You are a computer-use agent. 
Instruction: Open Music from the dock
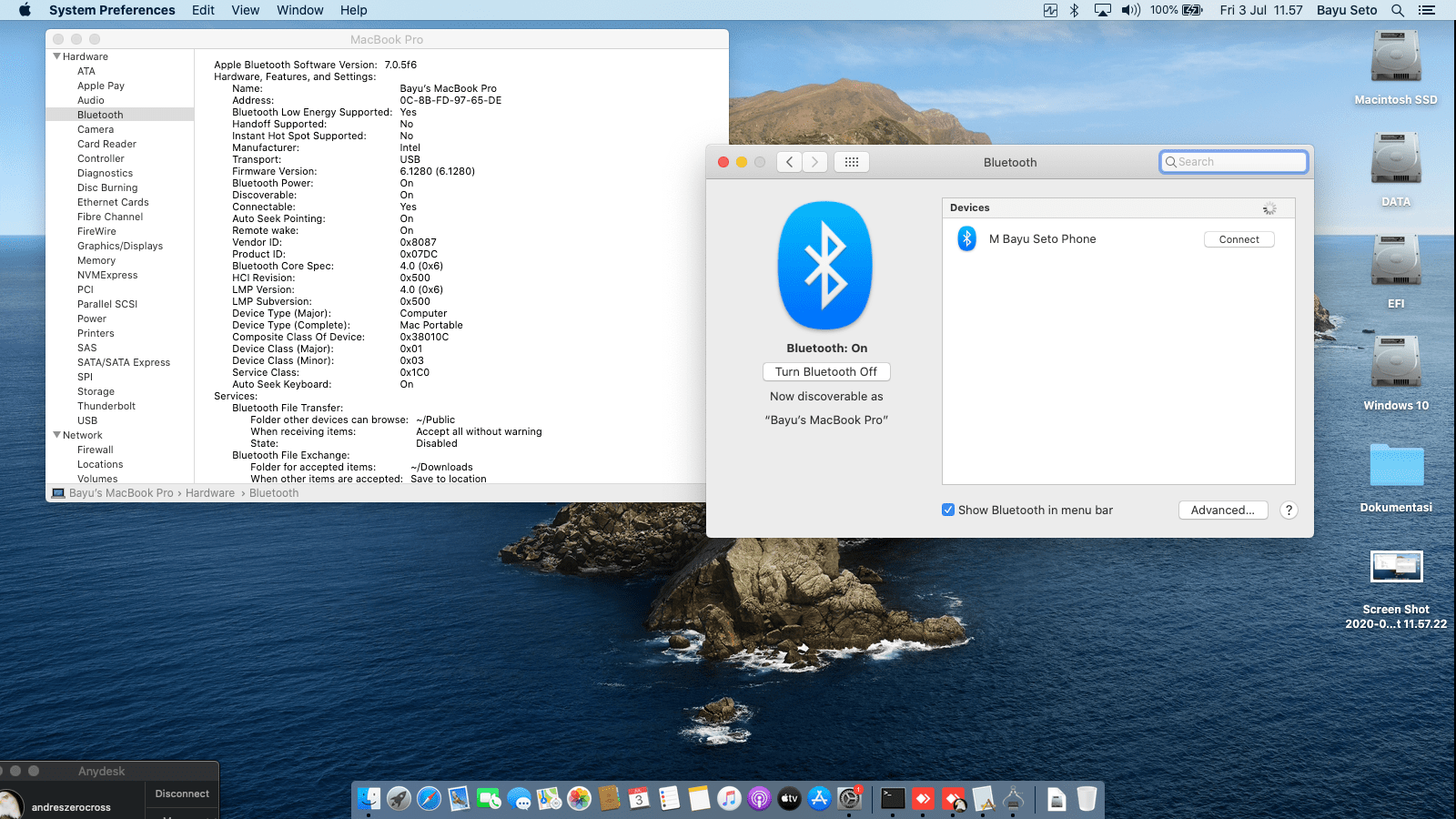click(729, 799)
